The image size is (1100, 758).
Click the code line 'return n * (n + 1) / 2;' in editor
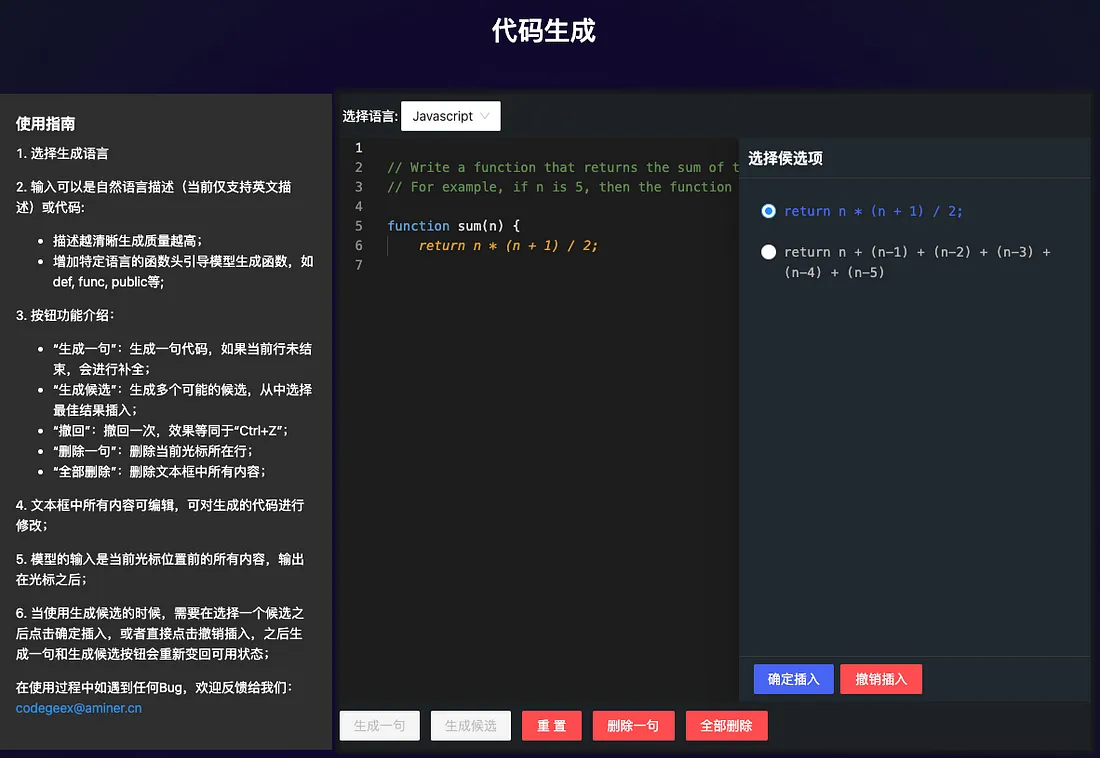[x=508, y=246]
